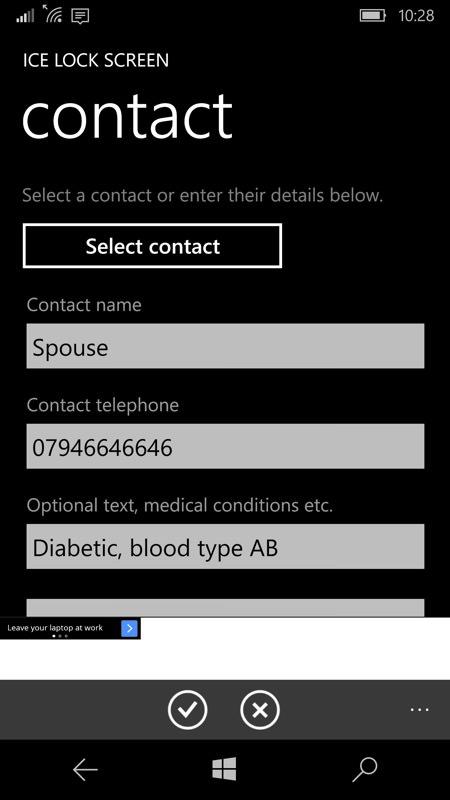This screenshot has height=800, width=450.
Task: Tap the 10:28 clock in status bar
Action: point(416,16)
